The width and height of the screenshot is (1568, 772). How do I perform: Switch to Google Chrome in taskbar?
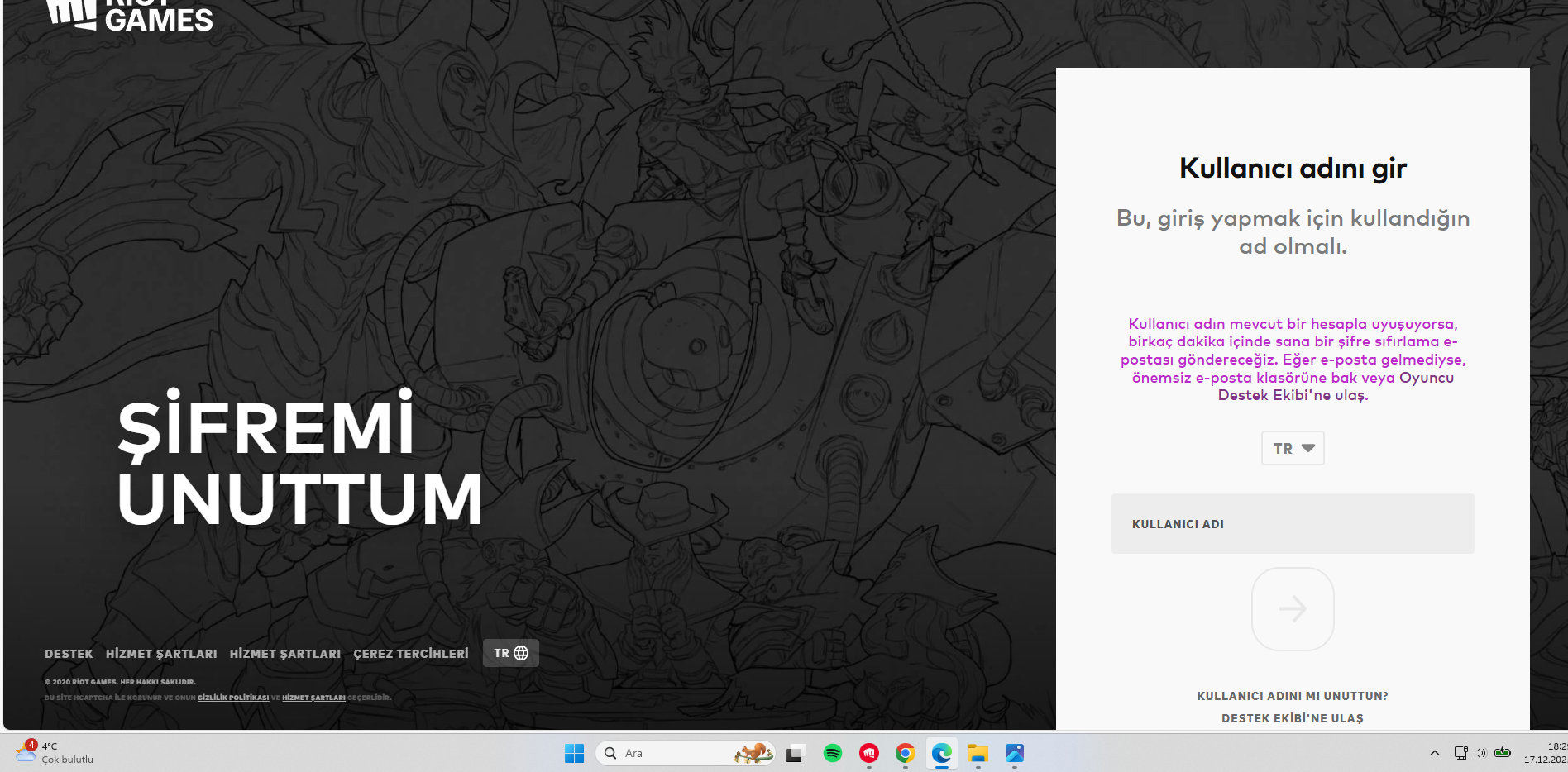[906, 753]
